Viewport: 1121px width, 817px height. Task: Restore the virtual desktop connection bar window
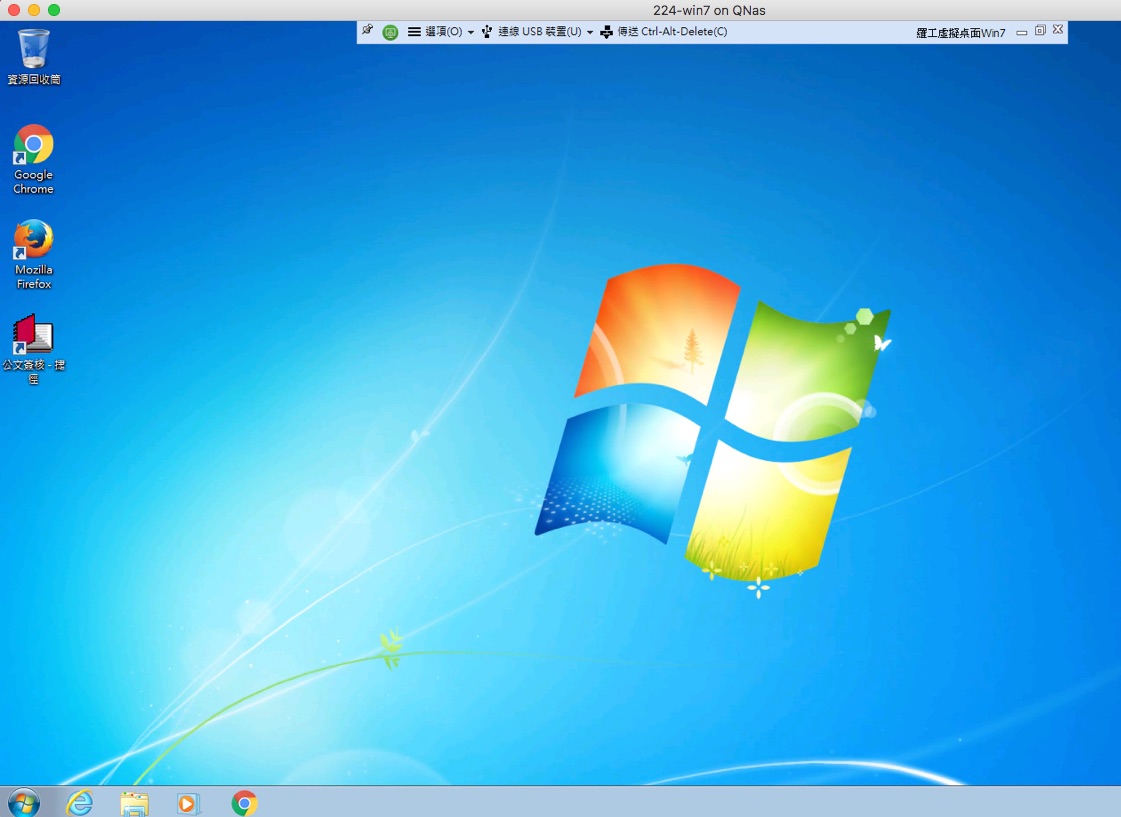point(1040,30)
